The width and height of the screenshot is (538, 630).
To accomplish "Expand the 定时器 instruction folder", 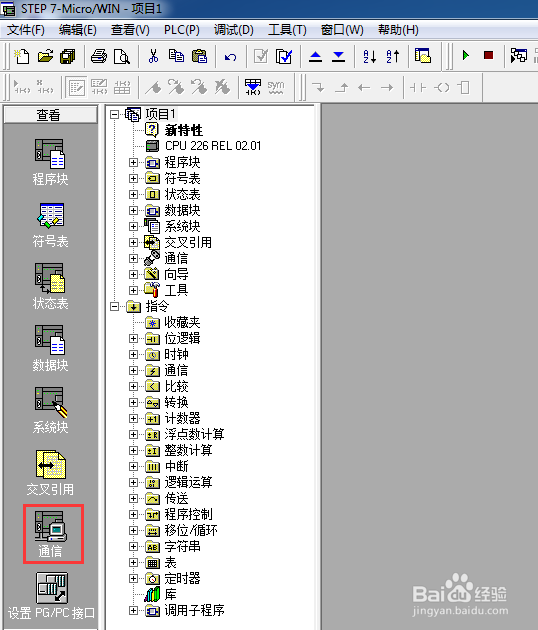I will (133, 578).
